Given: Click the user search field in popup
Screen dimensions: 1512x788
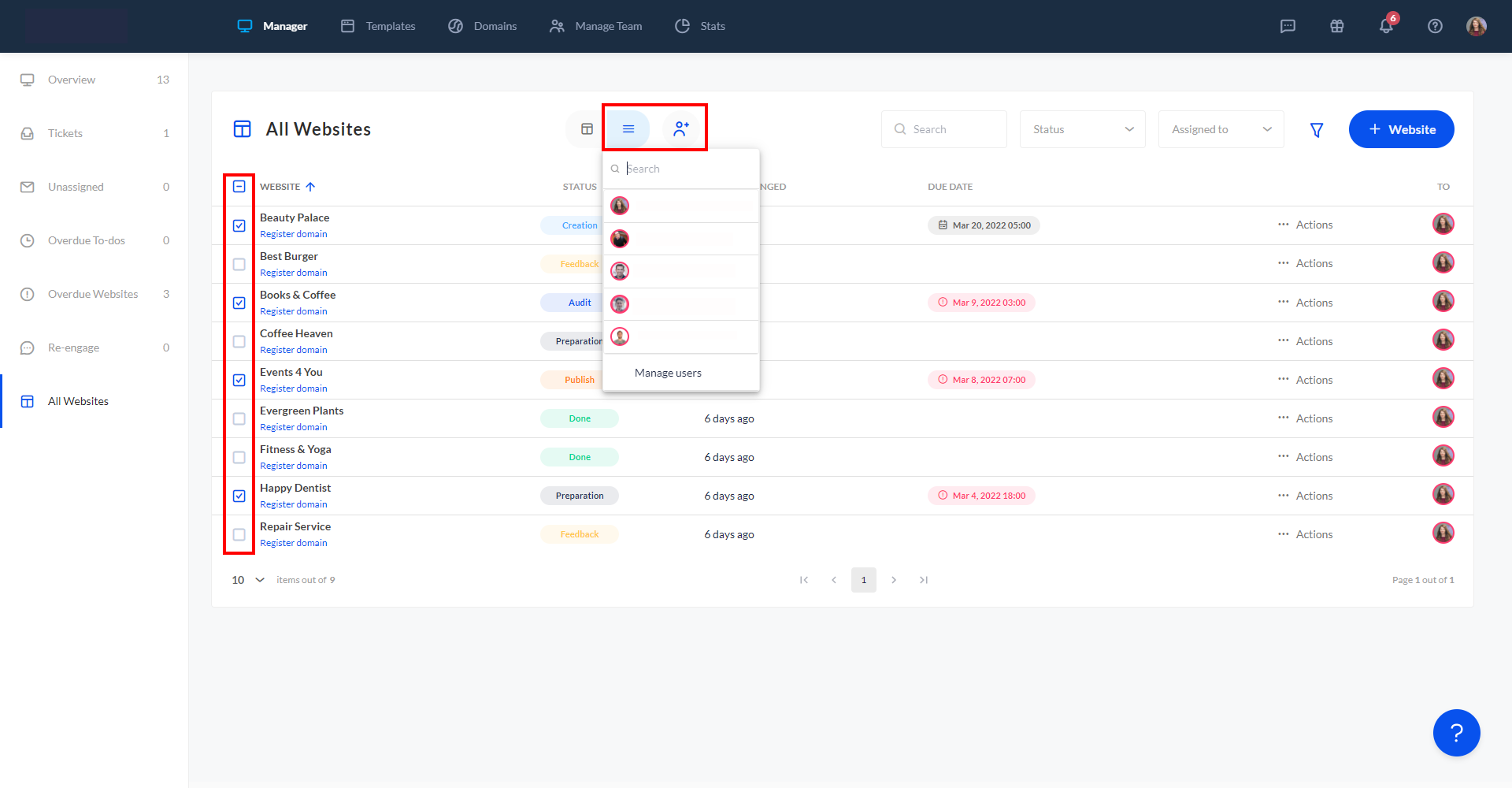Looking at the screenshot, I should (685, 169).
